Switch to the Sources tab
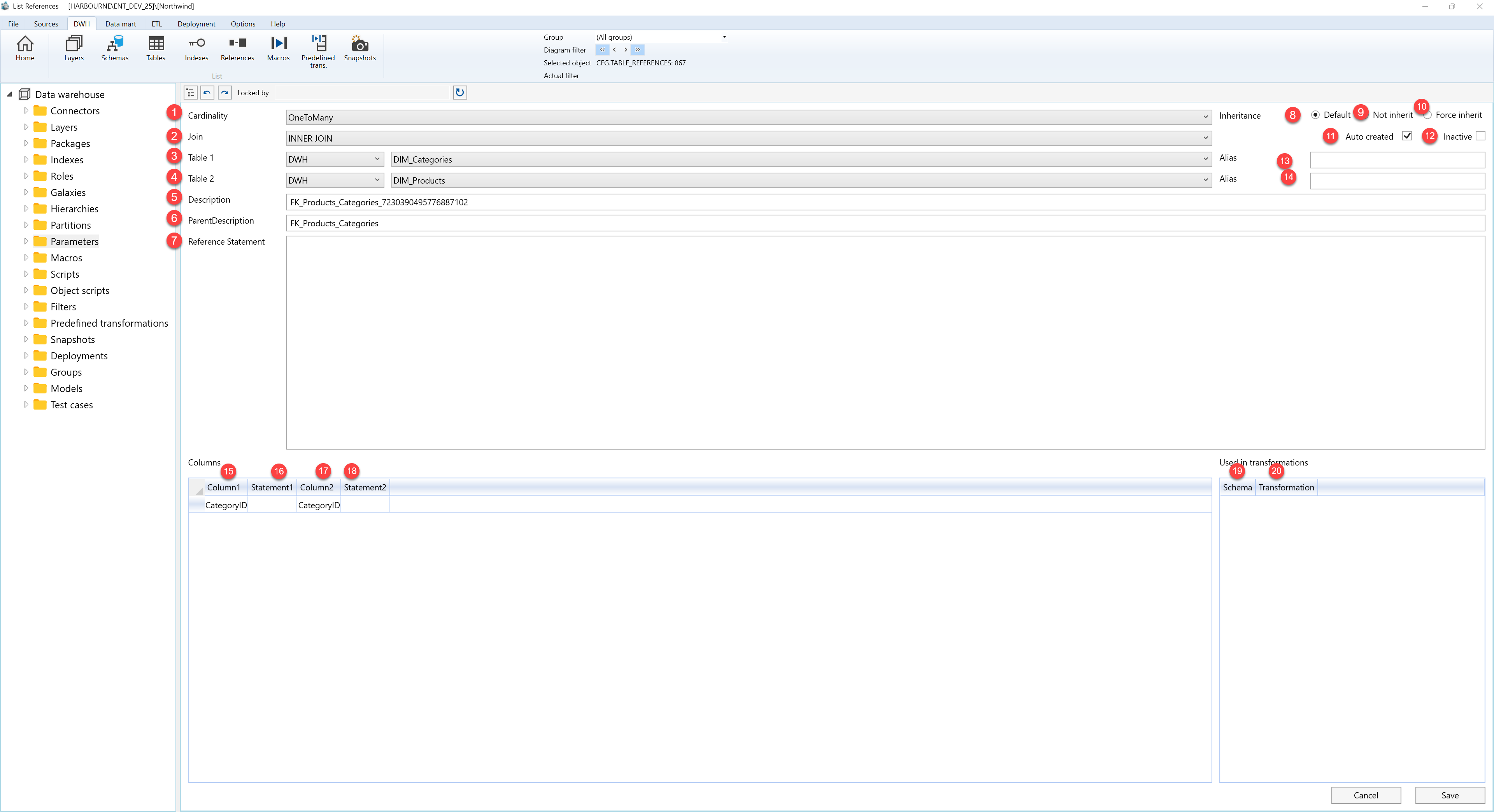Viewport: 1494px width, 812px height. tap(46, 24)
